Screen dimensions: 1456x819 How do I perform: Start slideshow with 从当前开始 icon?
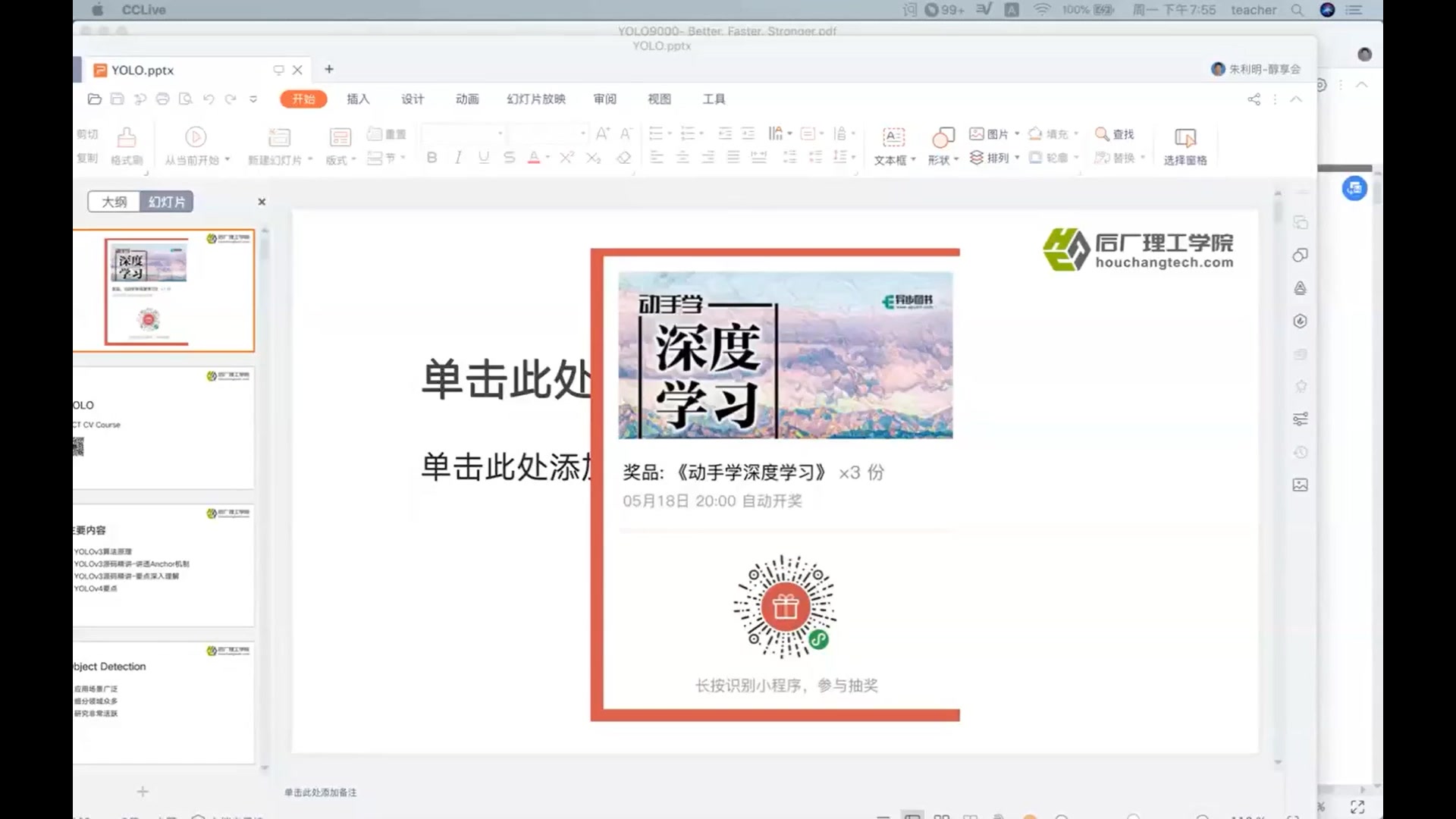[195, 138]
